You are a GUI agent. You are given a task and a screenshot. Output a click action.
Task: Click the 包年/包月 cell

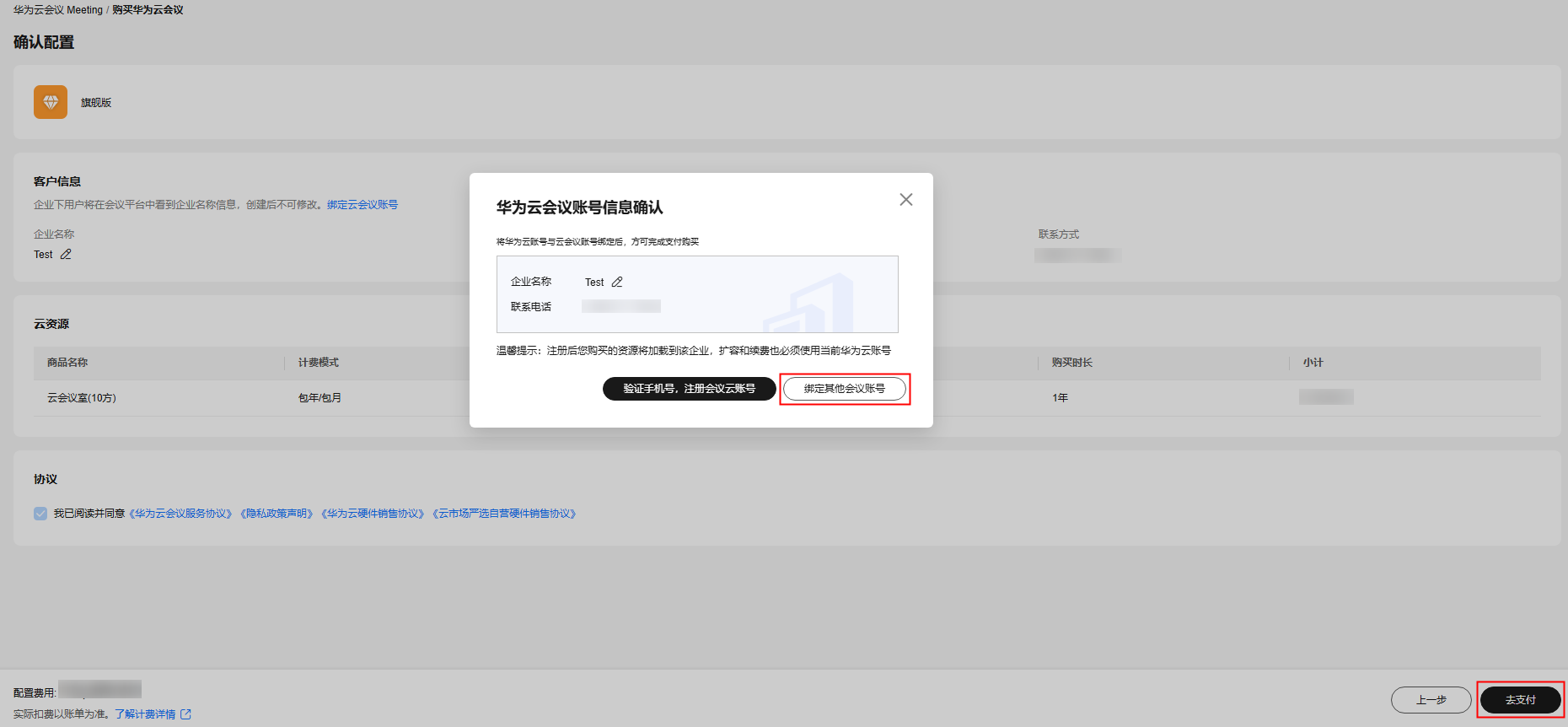tap(320, 398)
